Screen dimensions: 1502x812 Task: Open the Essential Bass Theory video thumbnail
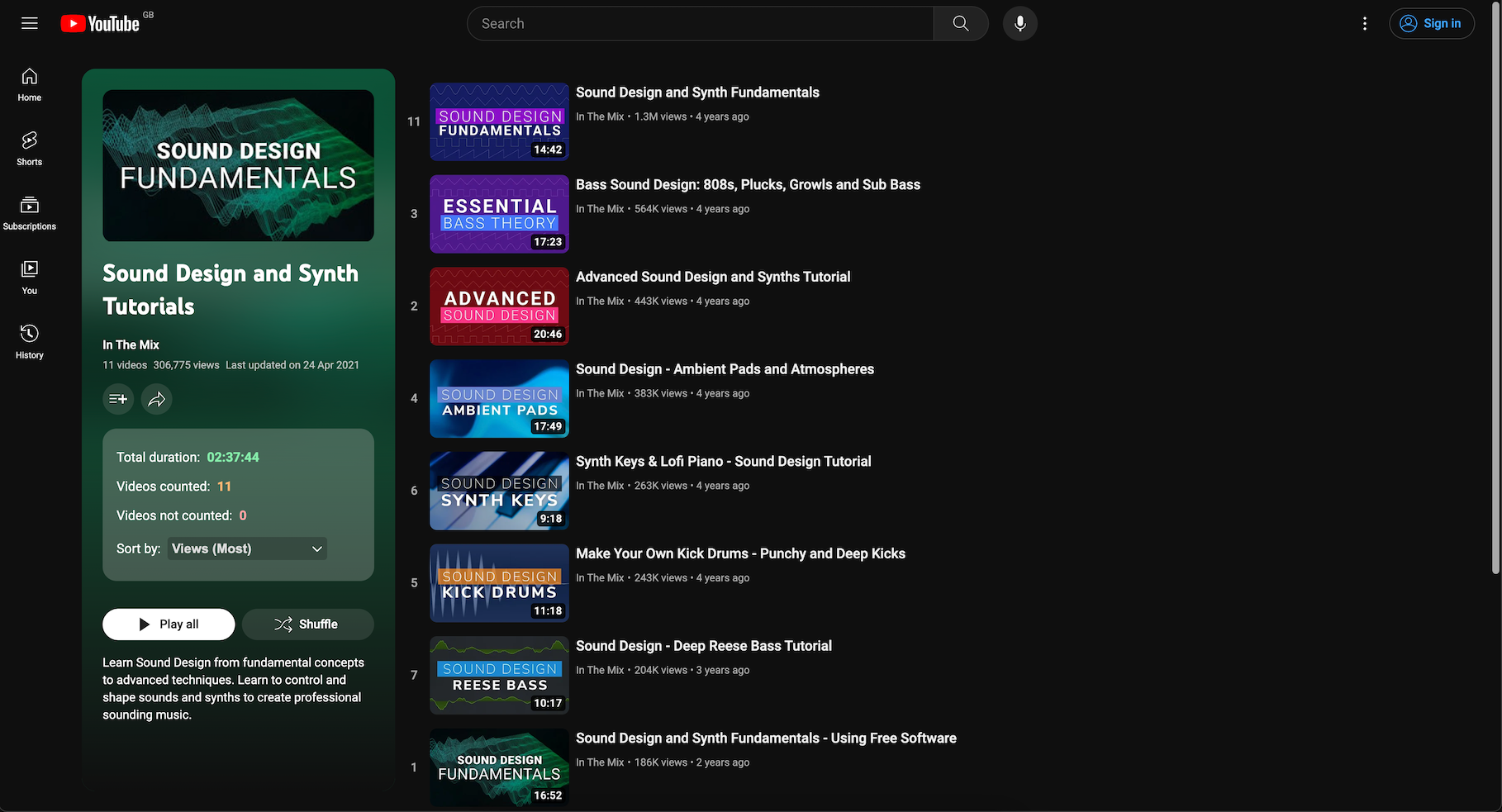tap(499, 214)
